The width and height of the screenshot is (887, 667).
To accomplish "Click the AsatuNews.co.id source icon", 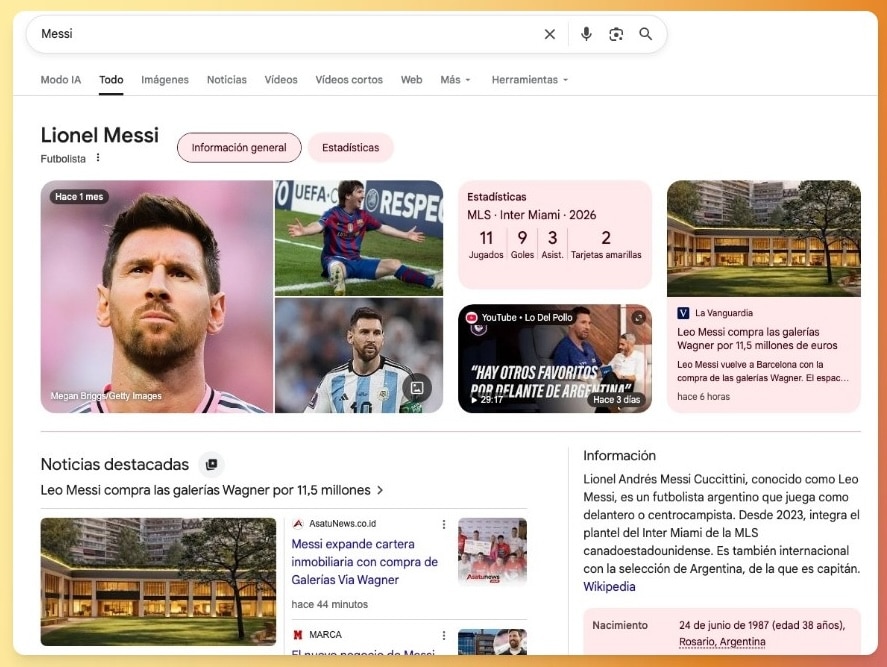I will pos(298,524).
